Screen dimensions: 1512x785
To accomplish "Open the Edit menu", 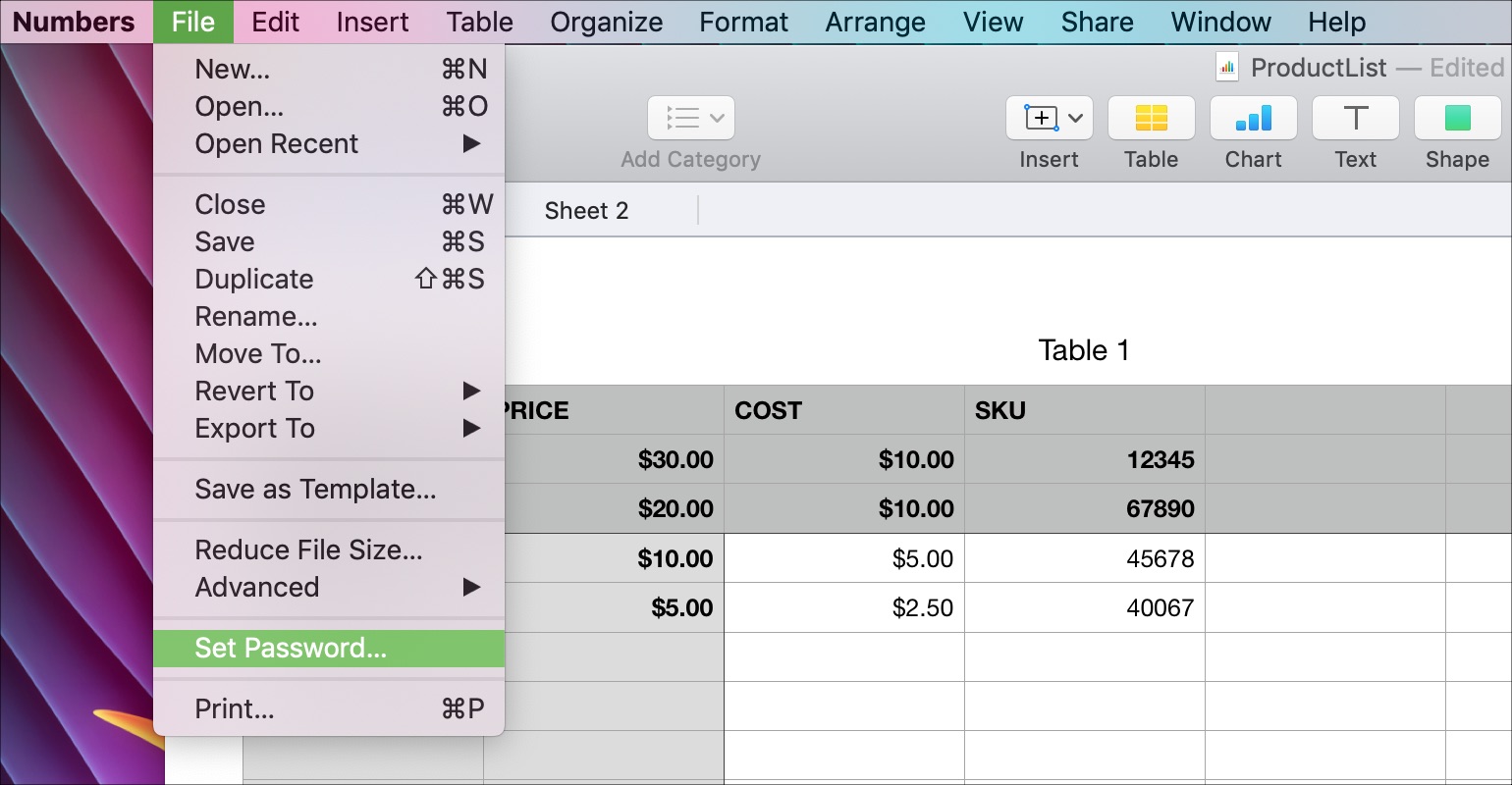I will click(x=276, y=22).
